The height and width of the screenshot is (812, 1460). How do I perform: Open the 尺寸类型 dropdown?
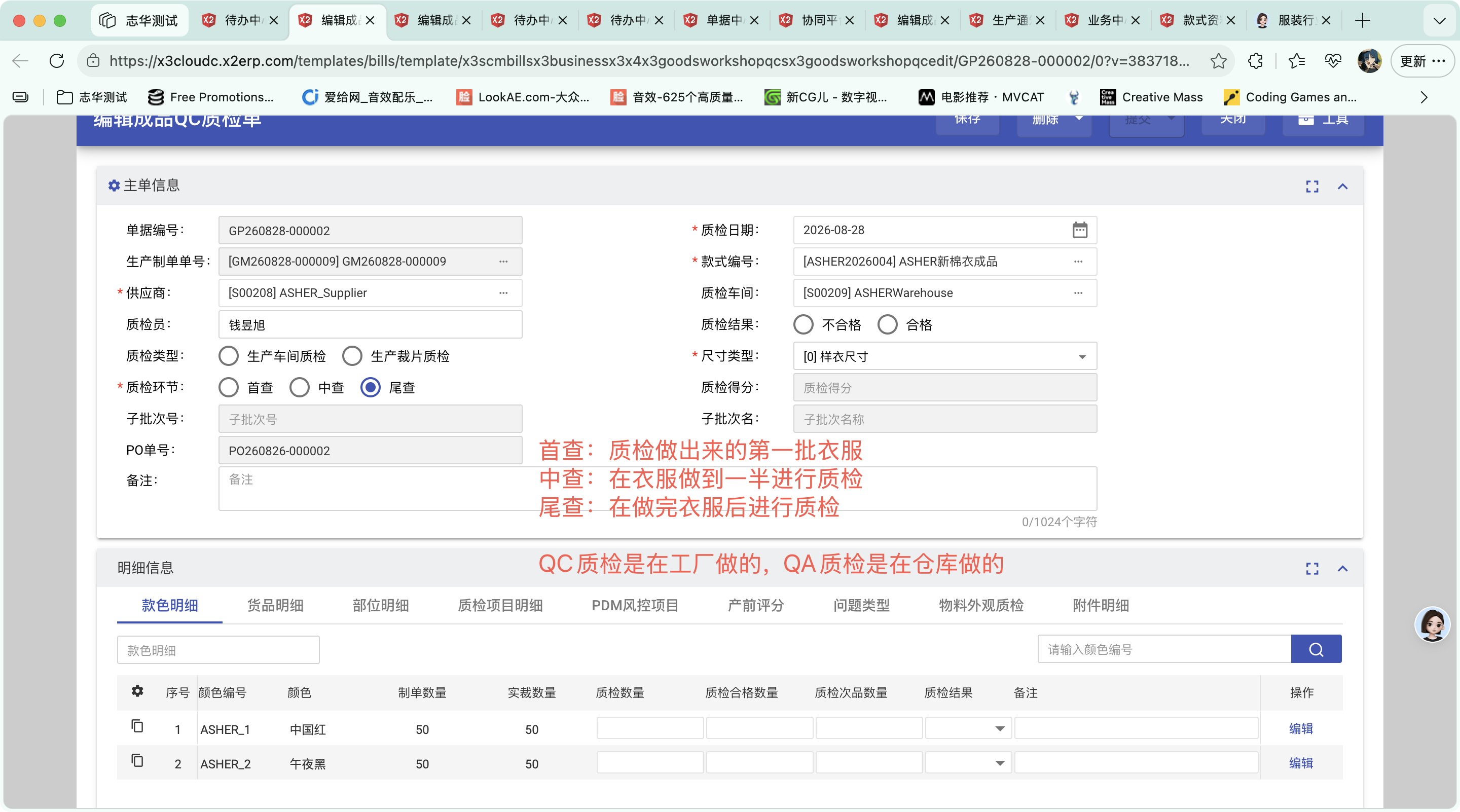click(x=945, y=356)
